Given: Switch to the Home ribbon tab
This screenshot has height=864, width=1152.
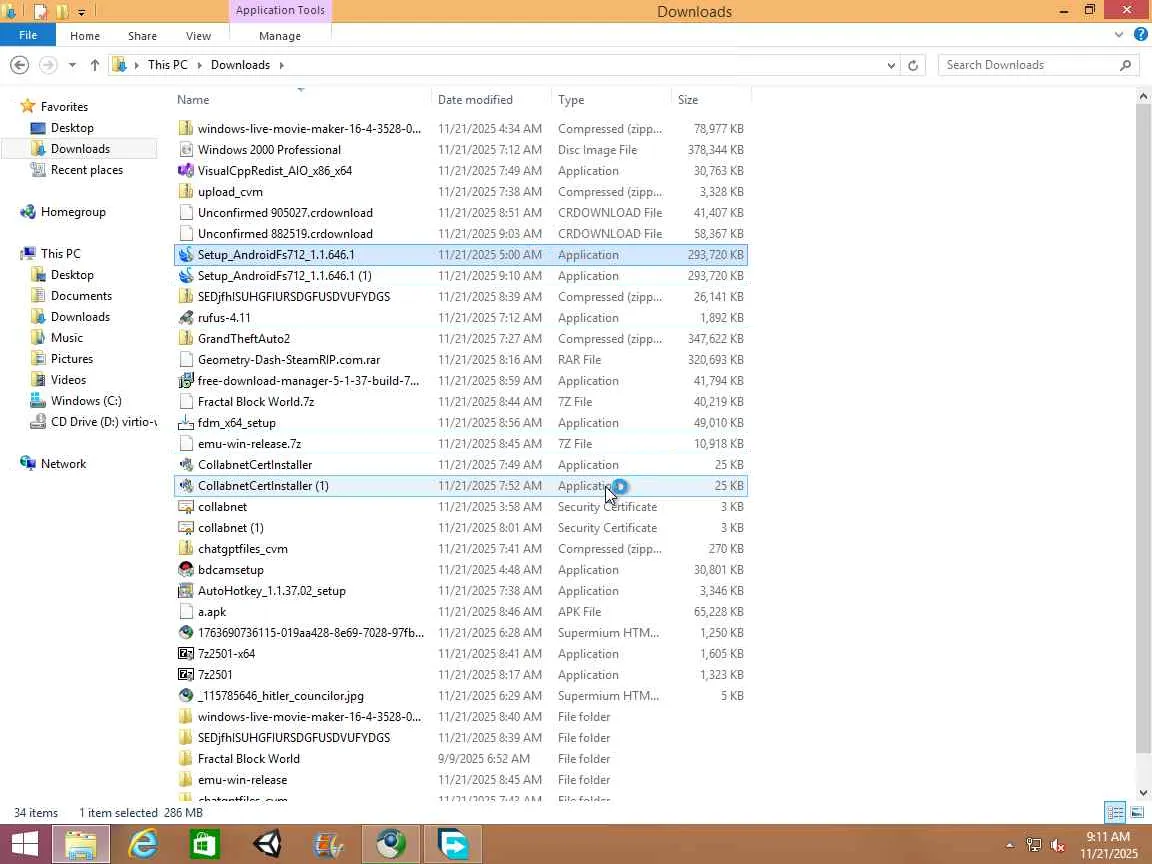Looking at the screenshot, I should (84, 36).
